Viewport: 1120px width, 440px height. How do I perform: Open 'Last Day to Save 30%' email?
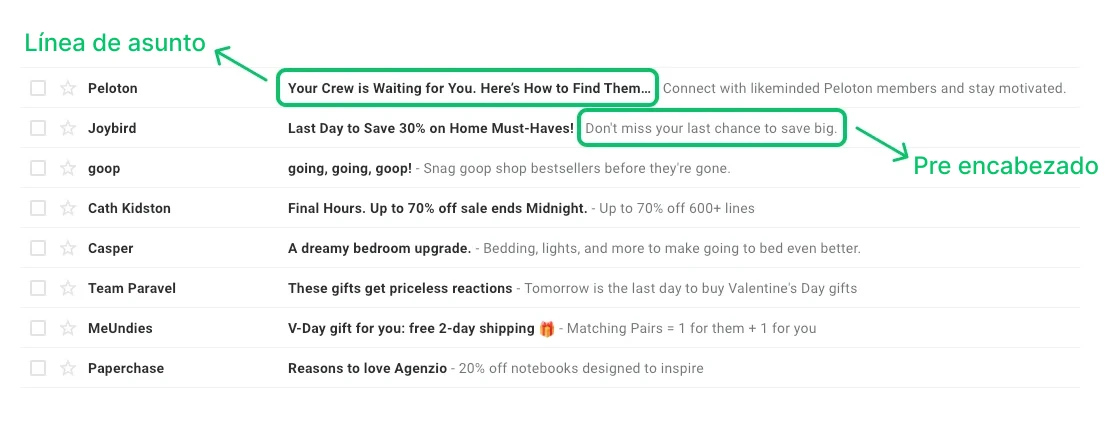click(430, 128)
